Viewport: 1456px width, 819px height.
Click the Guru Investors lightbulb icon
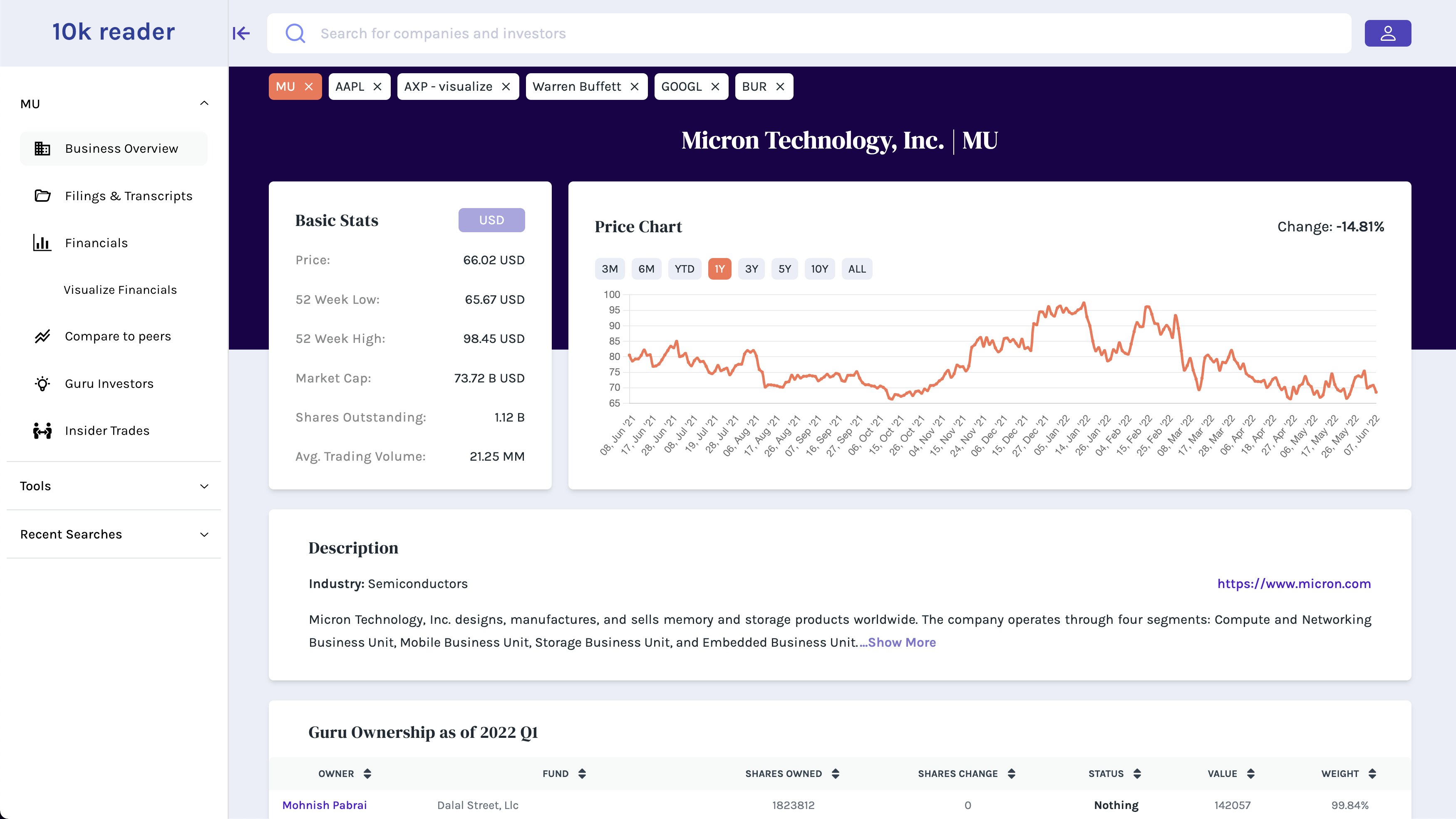click(42, 384)
